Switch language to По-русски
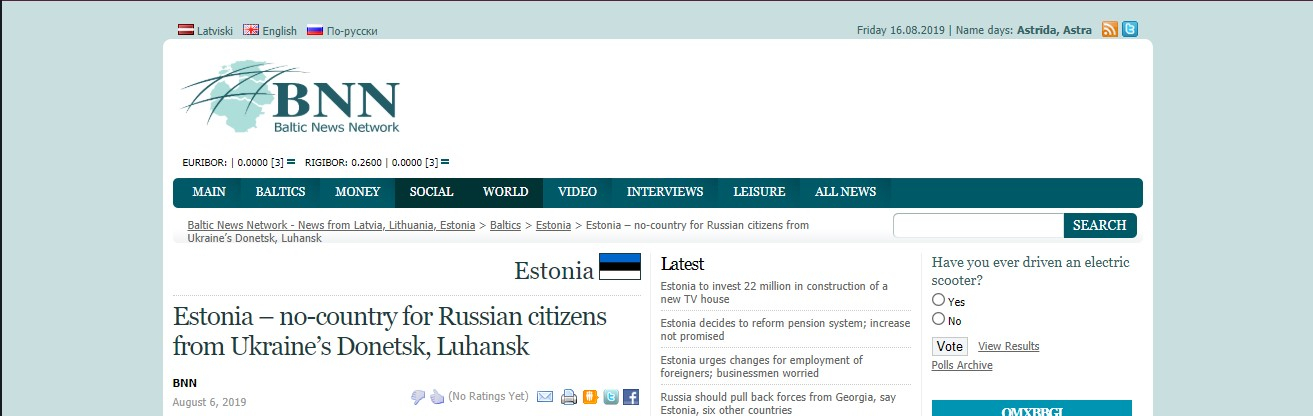 click(343, 31)
